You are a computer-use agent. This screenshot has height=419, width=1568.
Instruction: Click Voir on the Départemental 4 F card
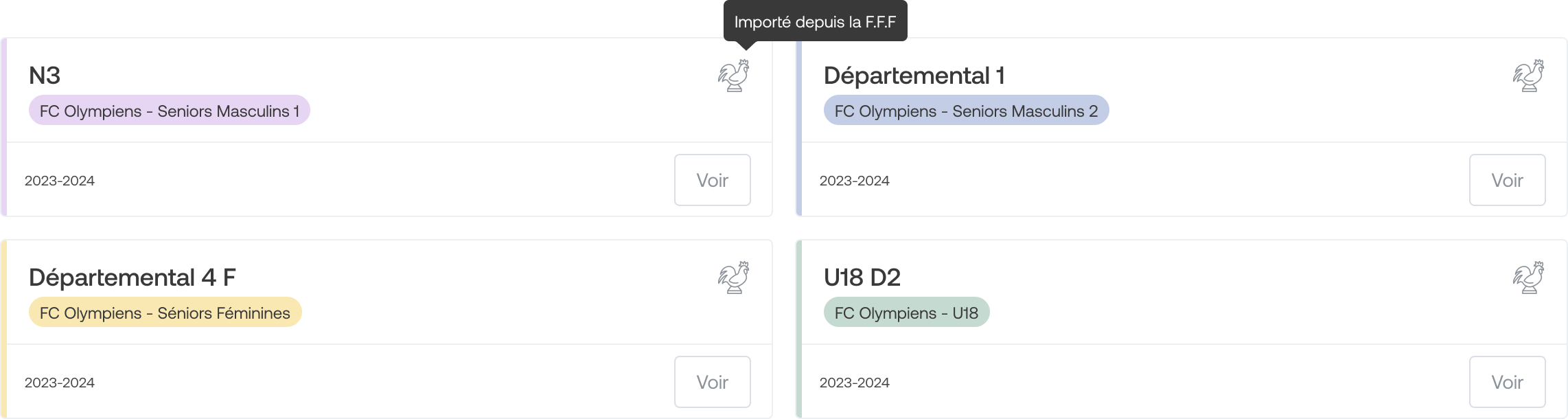pos(713,382)
